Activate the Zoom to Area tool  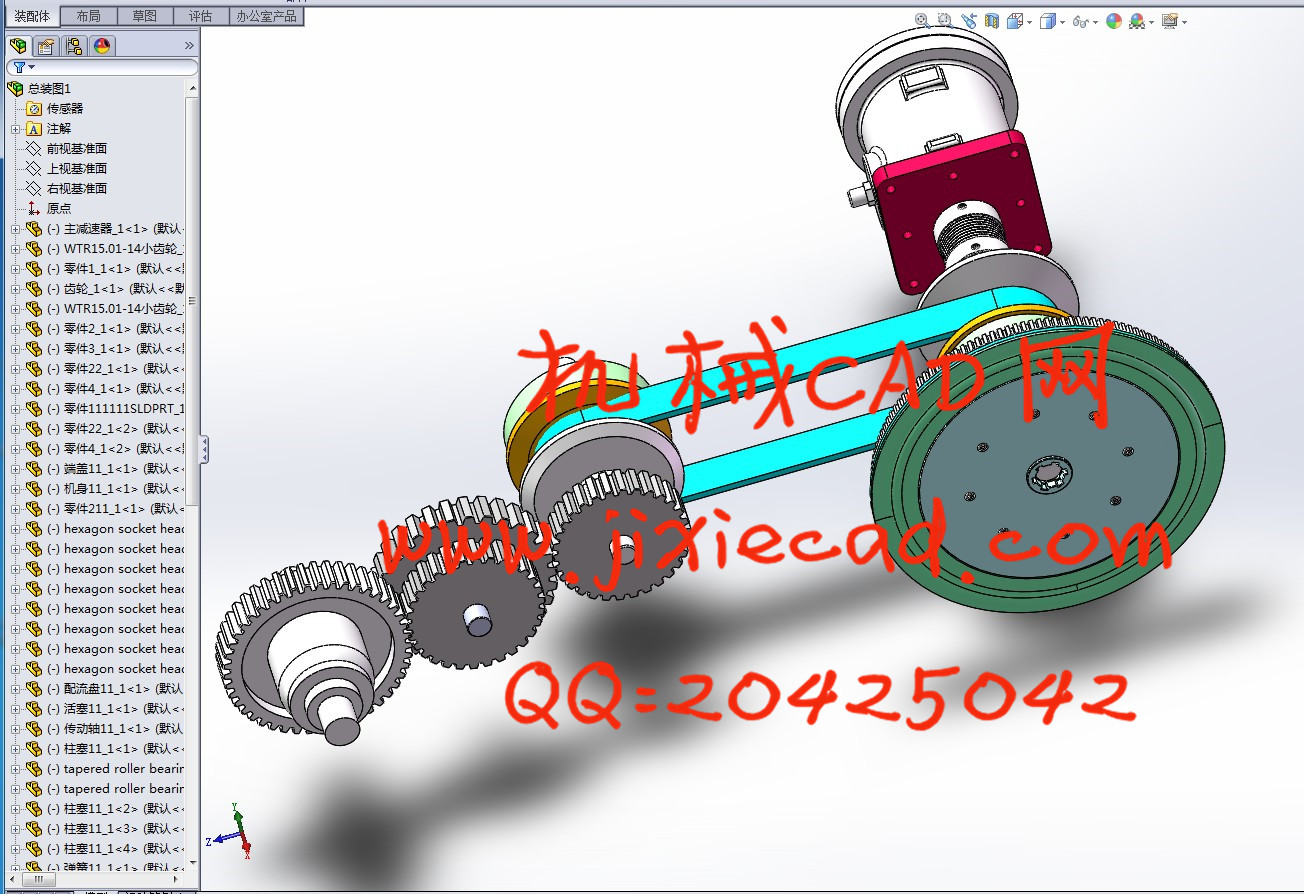pyautogui.click(x=945, y=20)
